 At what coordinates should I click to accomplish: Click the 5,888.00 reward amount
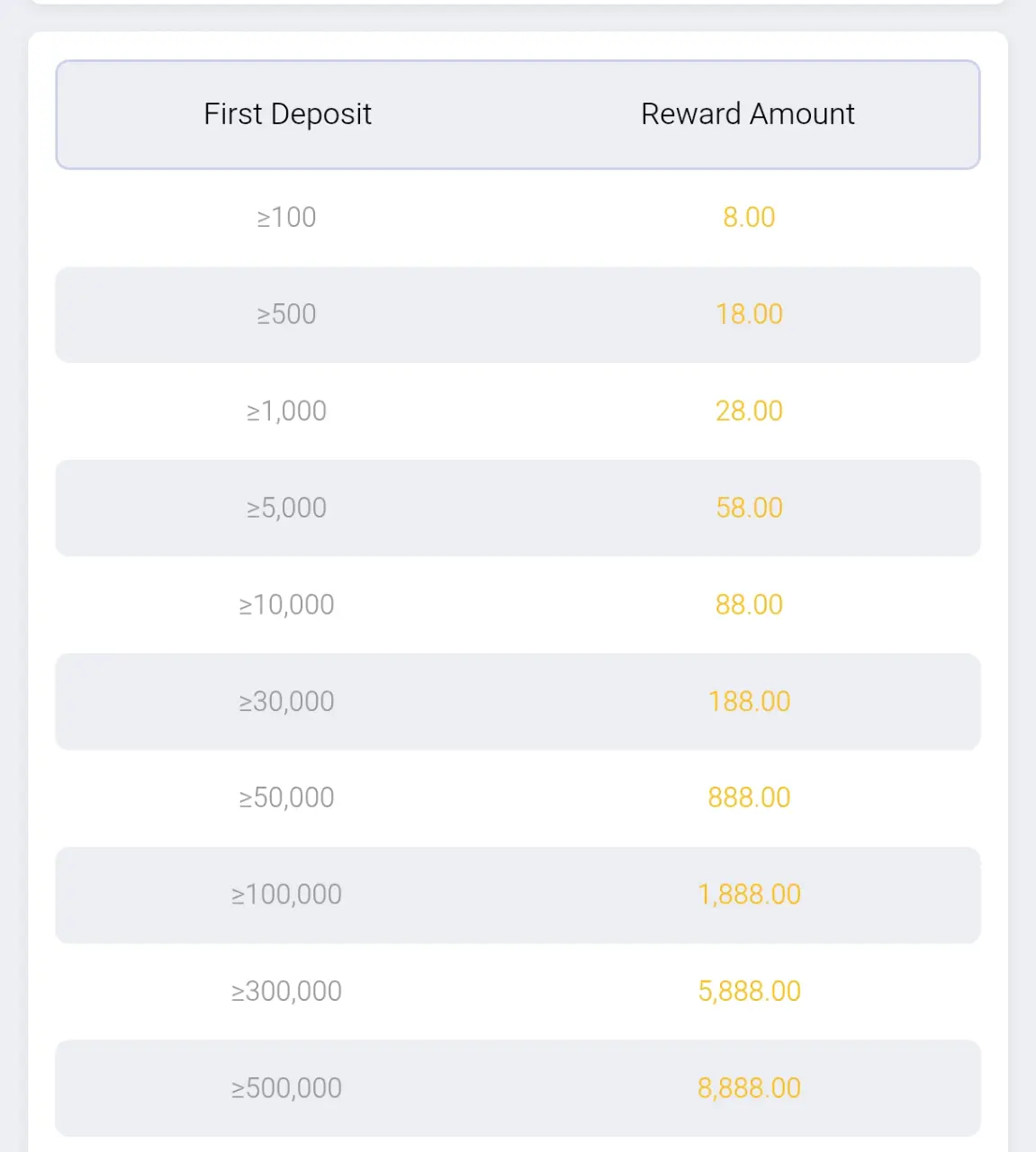coord(749,991)
